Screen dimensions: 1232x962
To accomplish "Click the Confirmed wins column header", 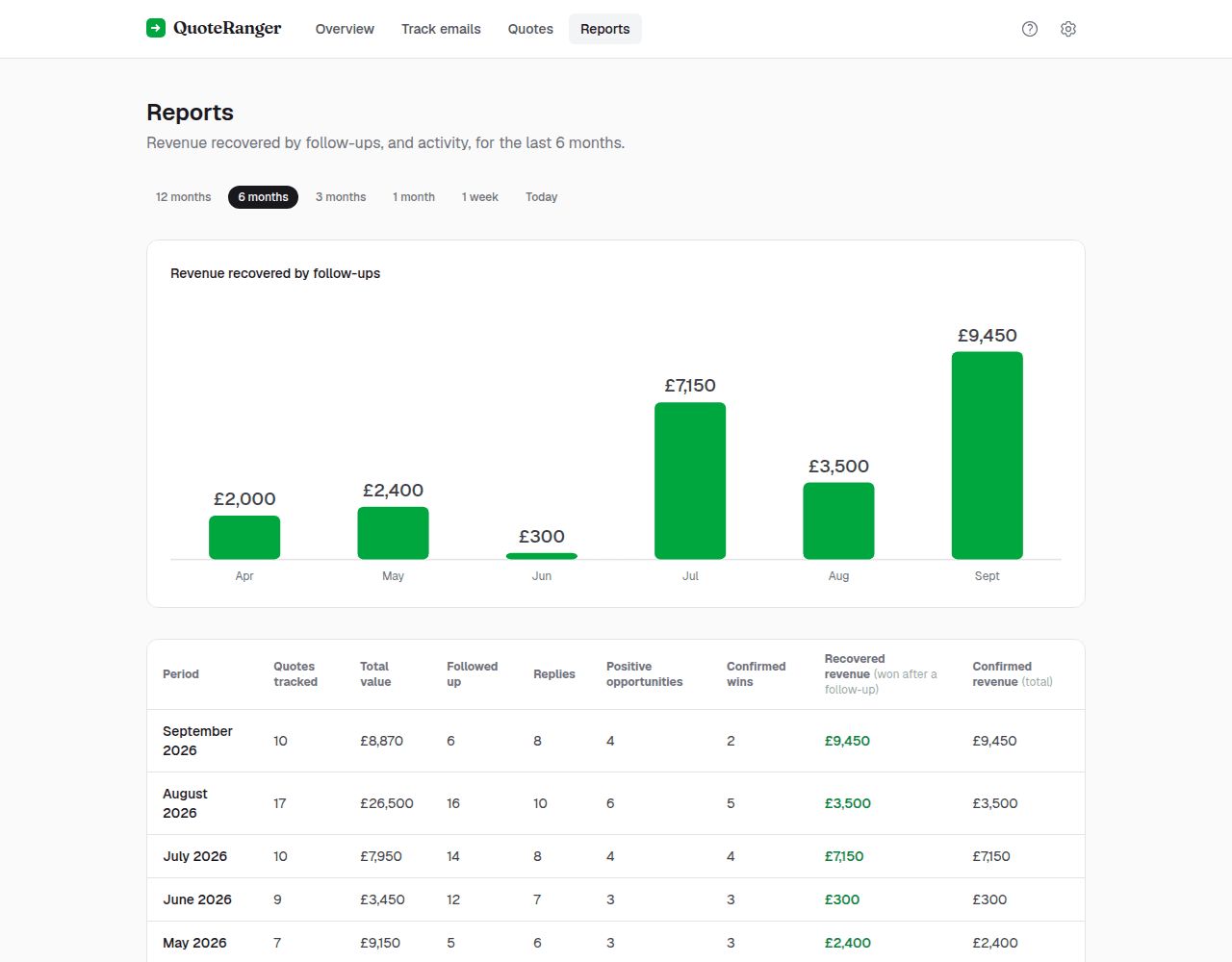I will point(756,674).
